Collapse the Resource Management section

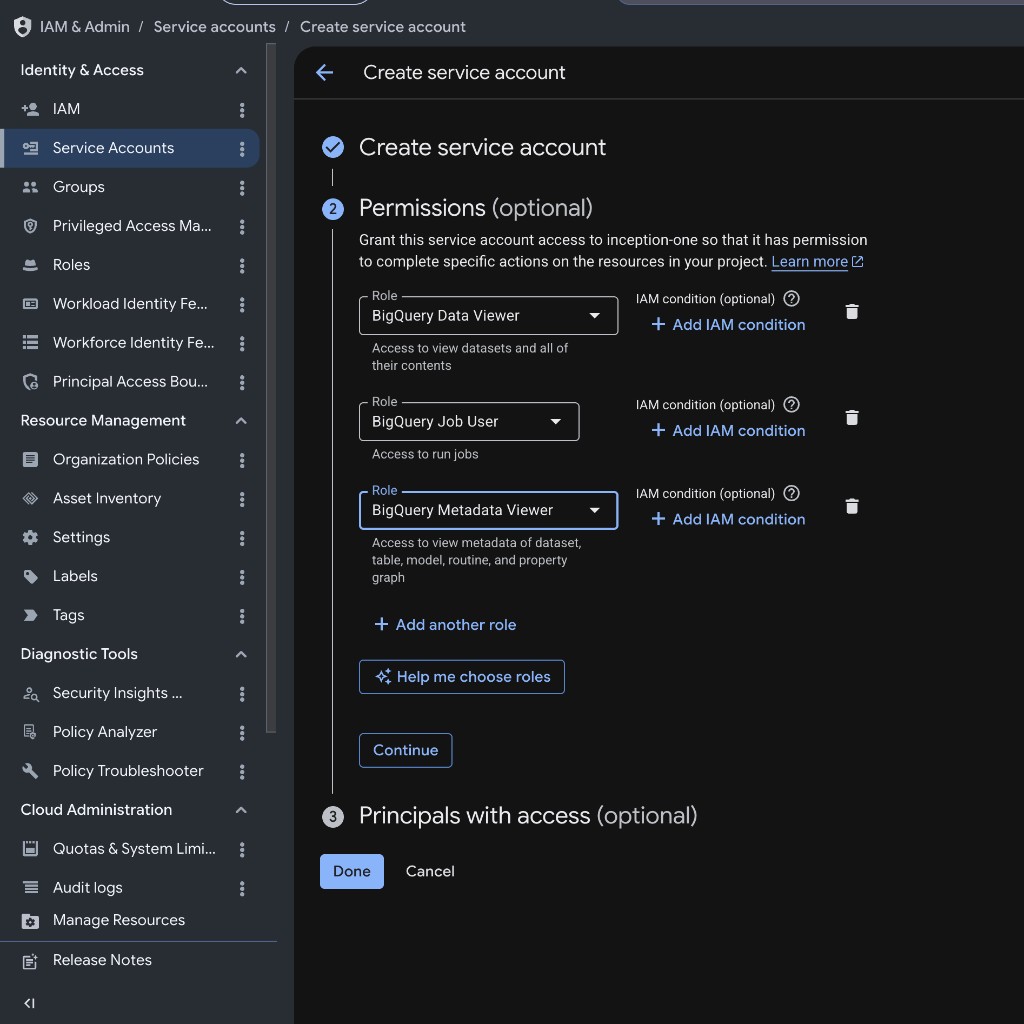(241, 421)
